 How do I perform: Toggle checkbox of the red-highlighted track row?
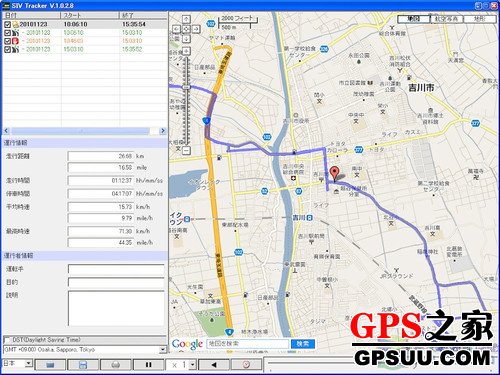click(7, 41)
